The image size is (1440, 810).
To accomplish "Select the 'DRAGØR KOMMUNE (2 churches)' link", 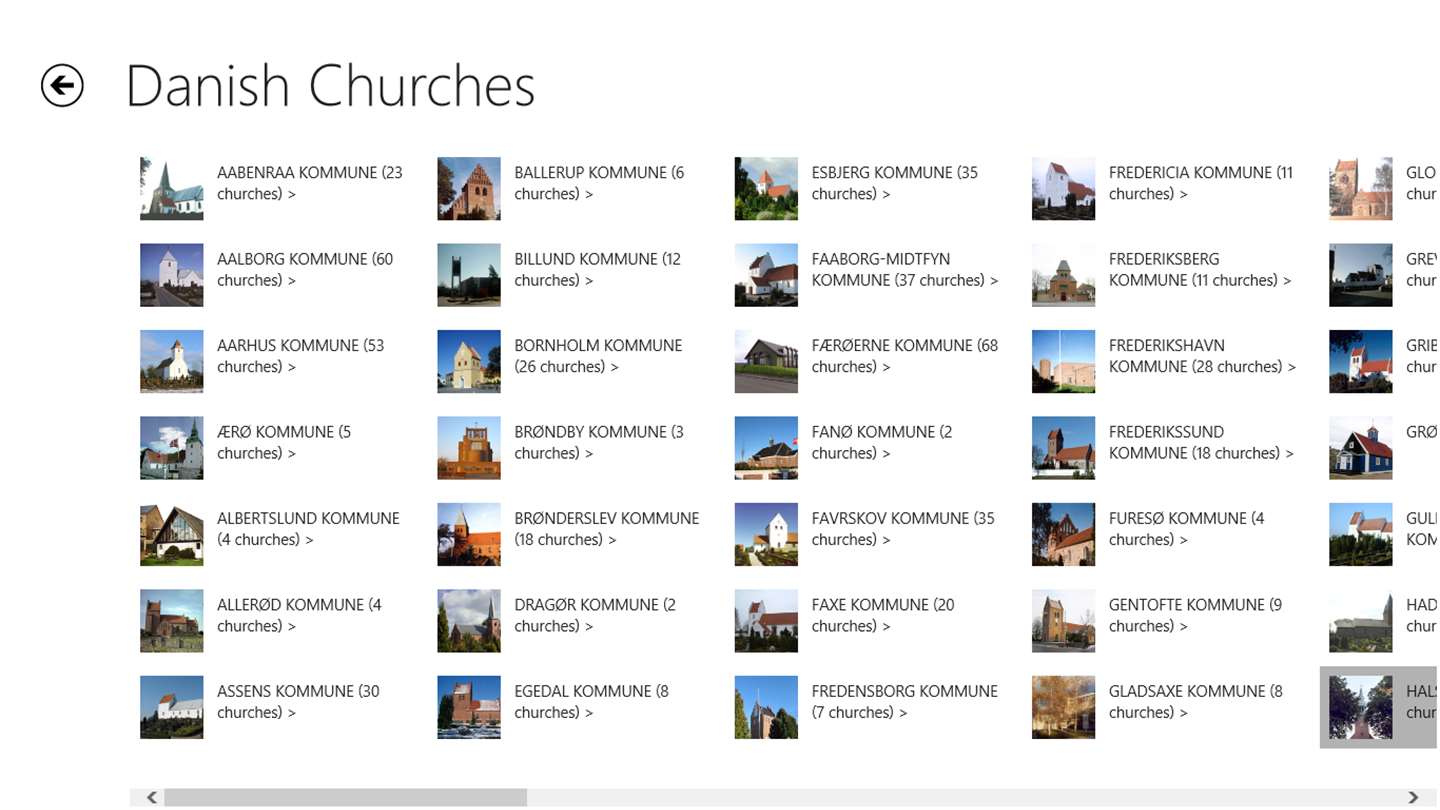I will tap(595, 615).
